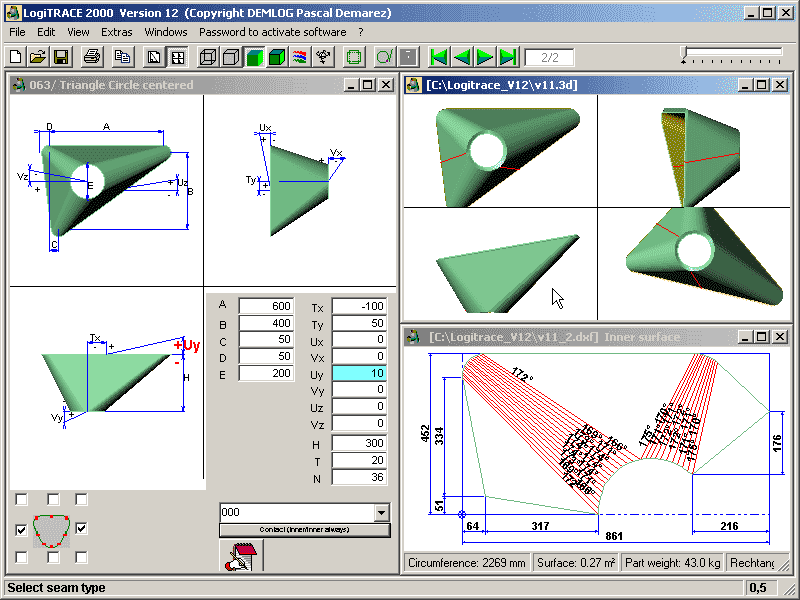Print using the printer toolbar icon

coord(92,57)
